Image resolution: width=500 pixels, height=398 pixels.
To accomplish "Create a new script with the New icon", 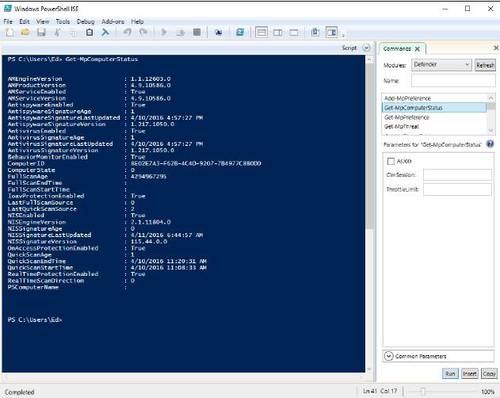I will [10, 32].
